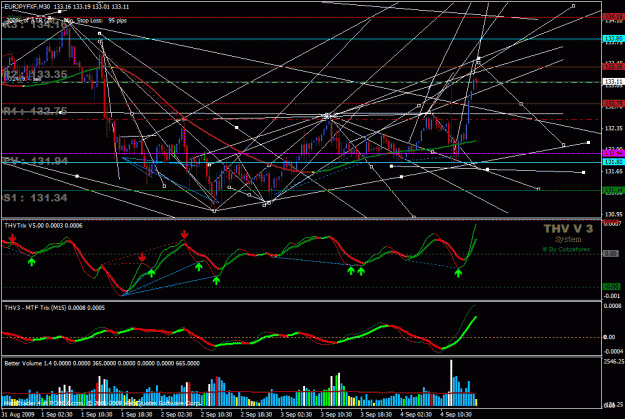Click the 31 Aug 2009 date label
Screen dimensions: 625x419
coord(18,414)
